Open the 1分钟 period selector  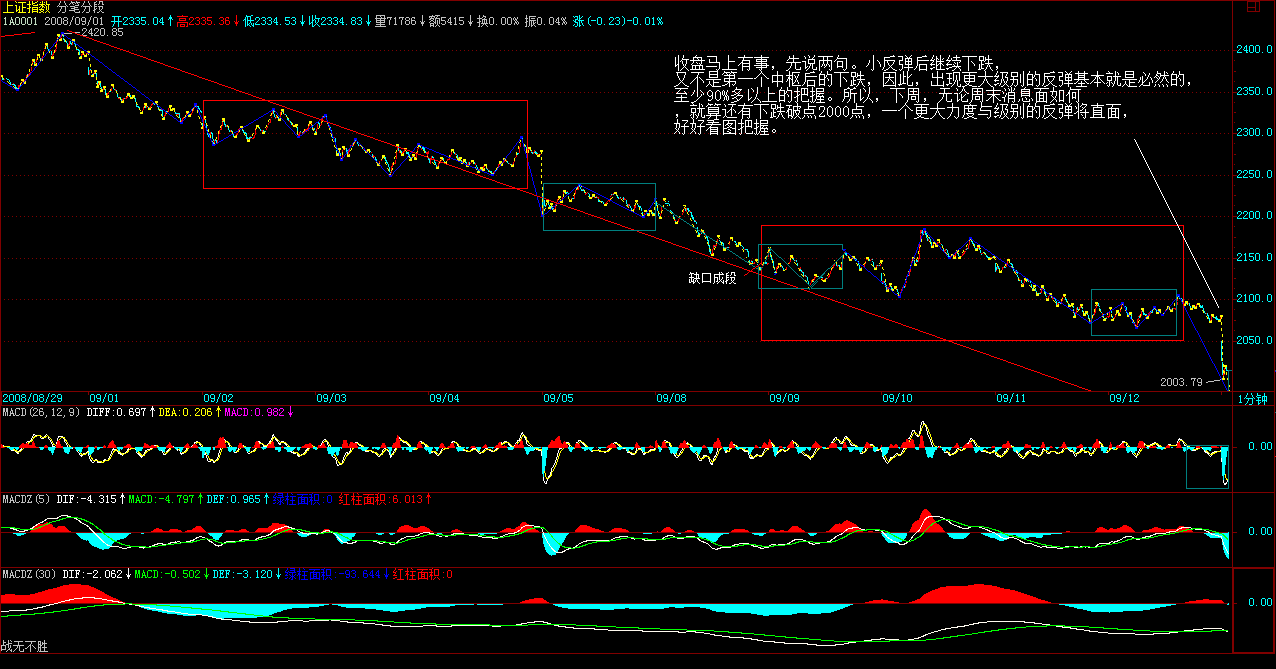[x=1254, y=398]
